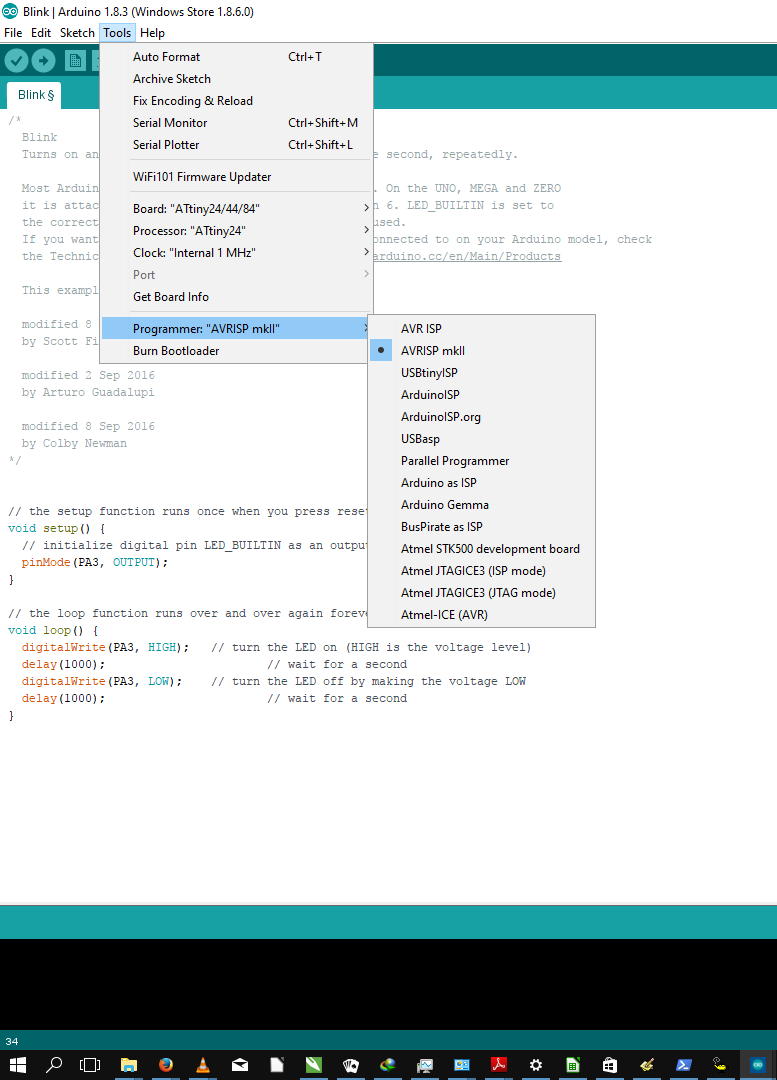Open Mail app from taskbar
Viewport: 777px width, 1080px height.
point(240,1065)
